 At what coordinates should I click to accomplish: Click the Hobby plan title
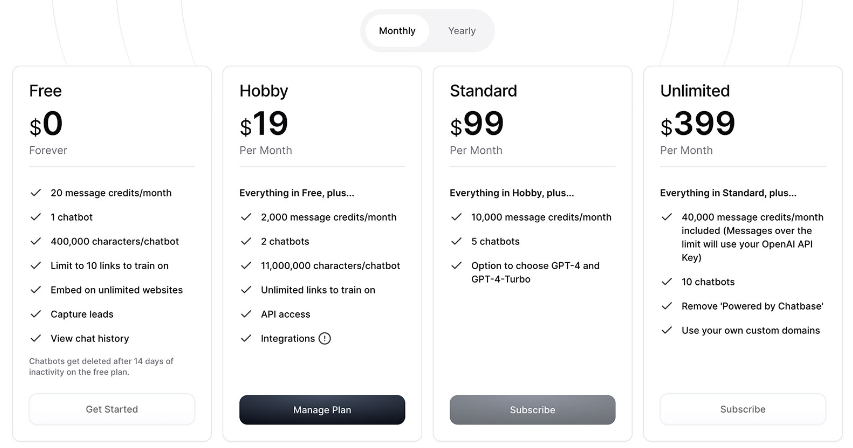(x=264, y=91)
